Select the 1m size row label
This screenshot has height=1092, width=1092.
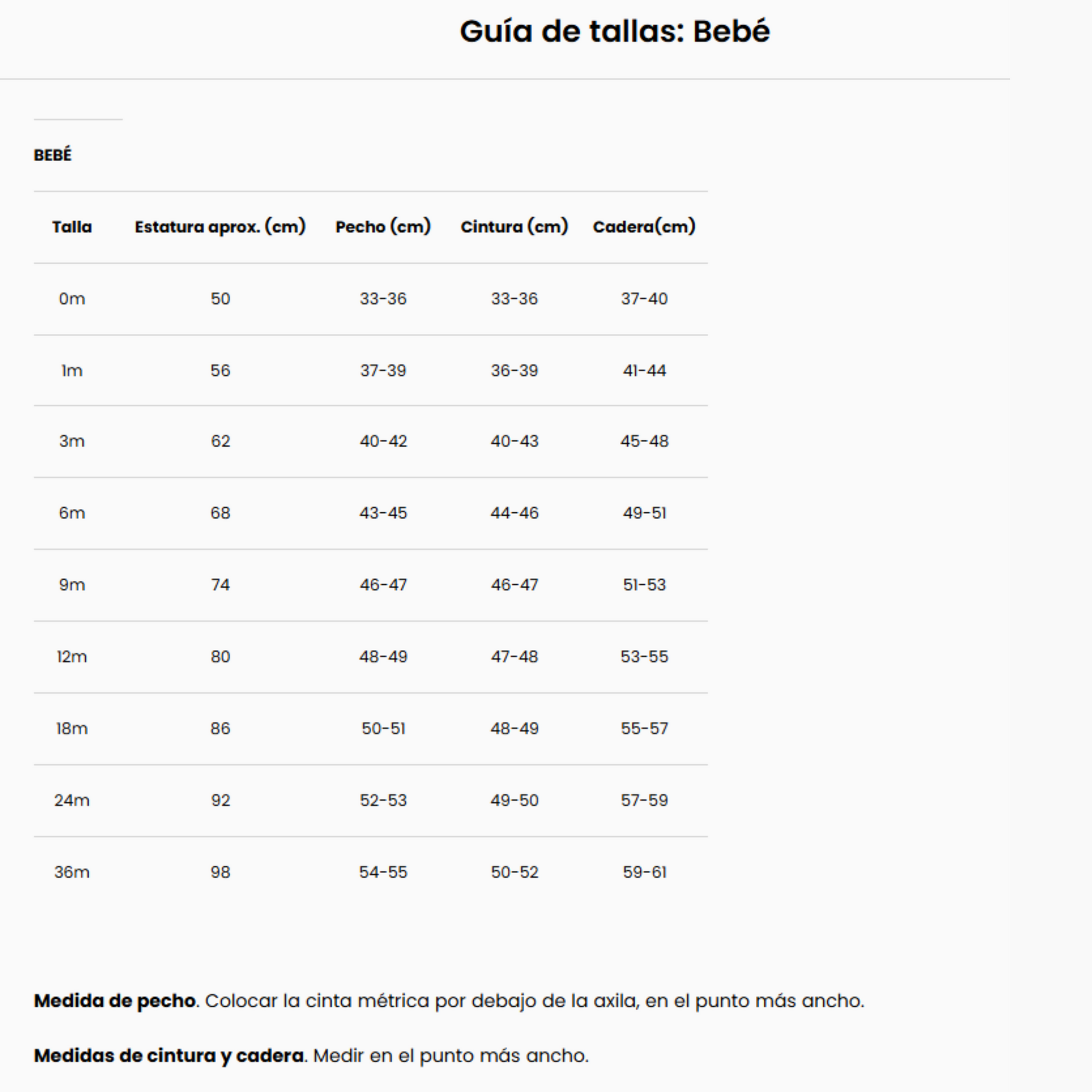[72, 370]
